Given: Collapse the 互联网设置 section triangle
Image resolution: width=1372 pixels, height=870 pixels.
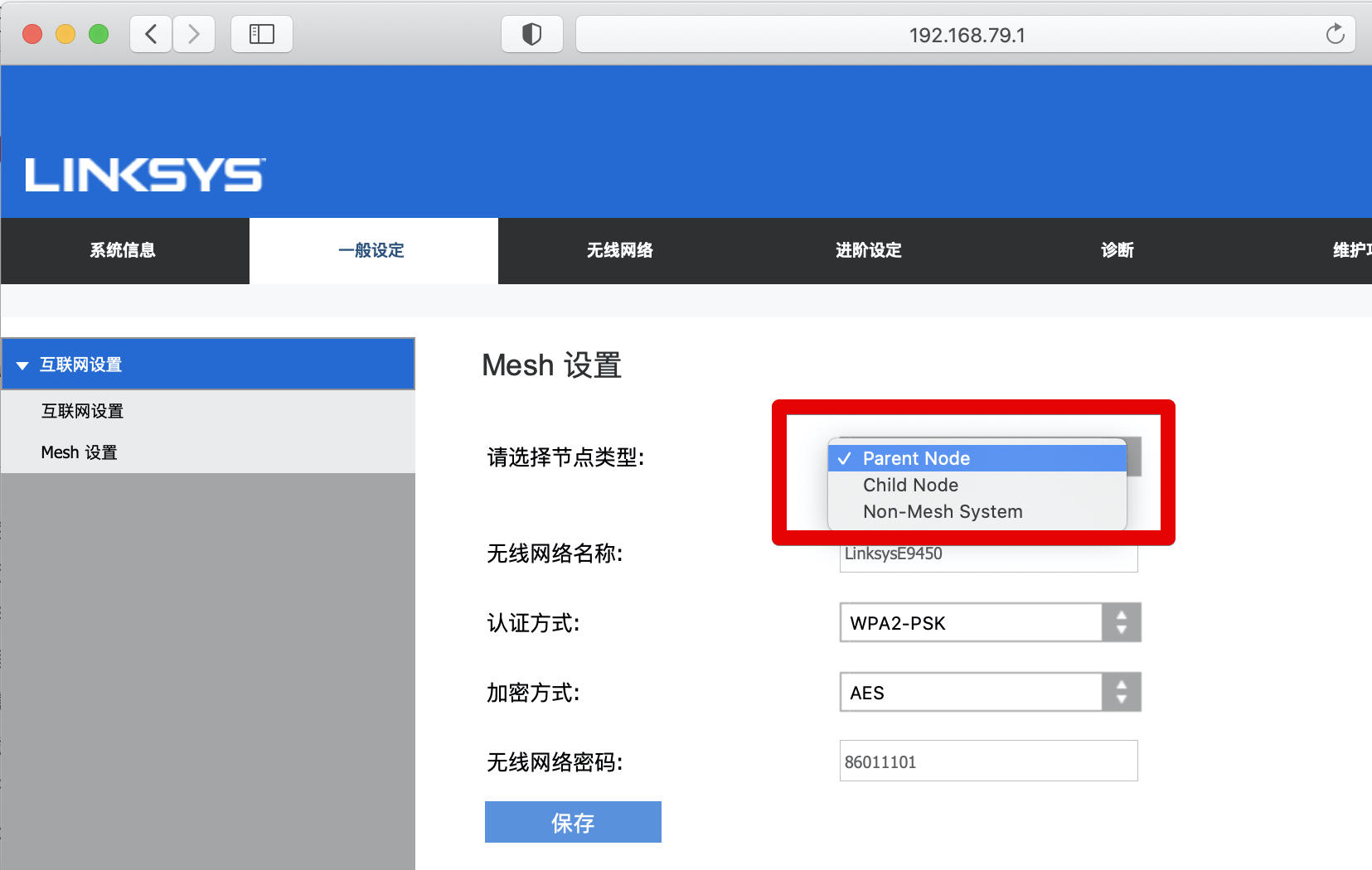Looking at the screenshot, I should click(23, 364).
